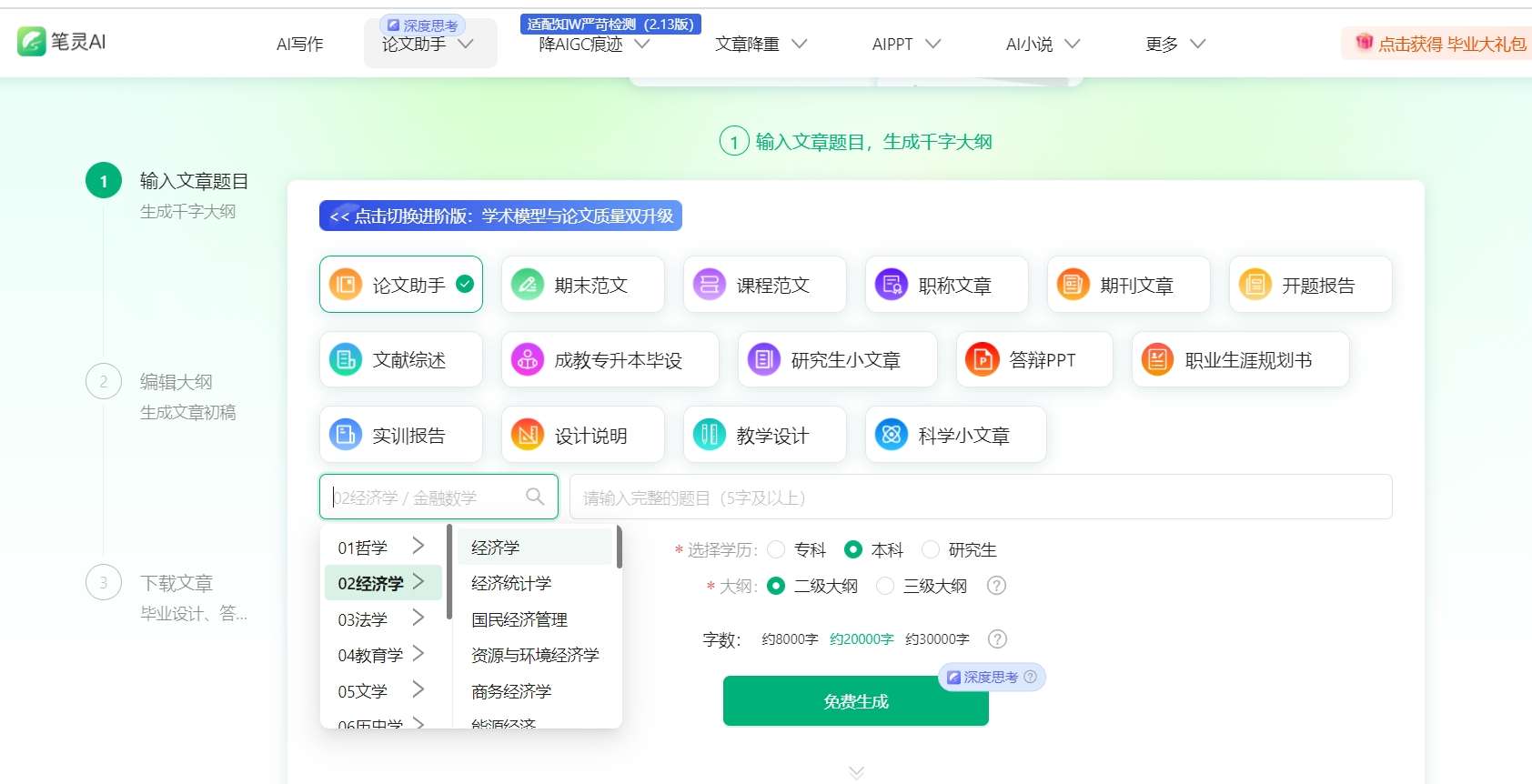
Task: Expand 02经济学 category chevron
Action: [418, 581]
